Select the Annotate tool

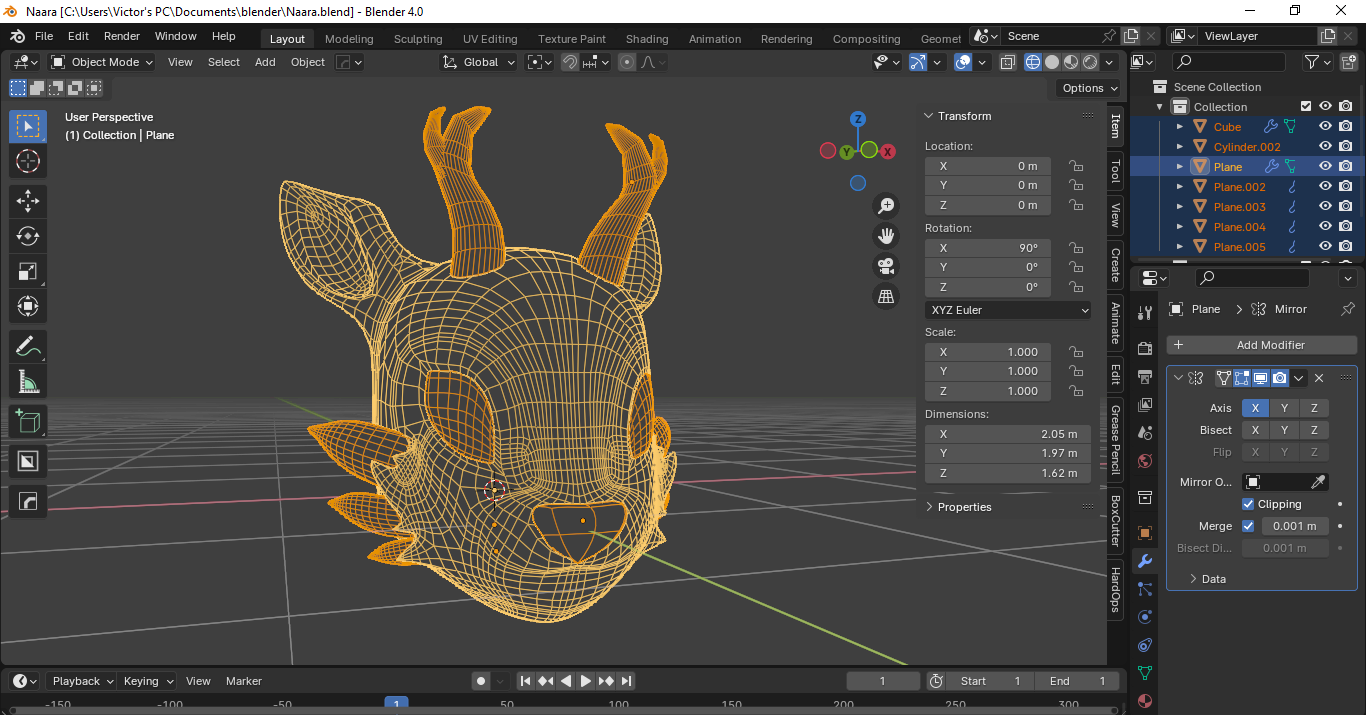[x=28, y=346]
